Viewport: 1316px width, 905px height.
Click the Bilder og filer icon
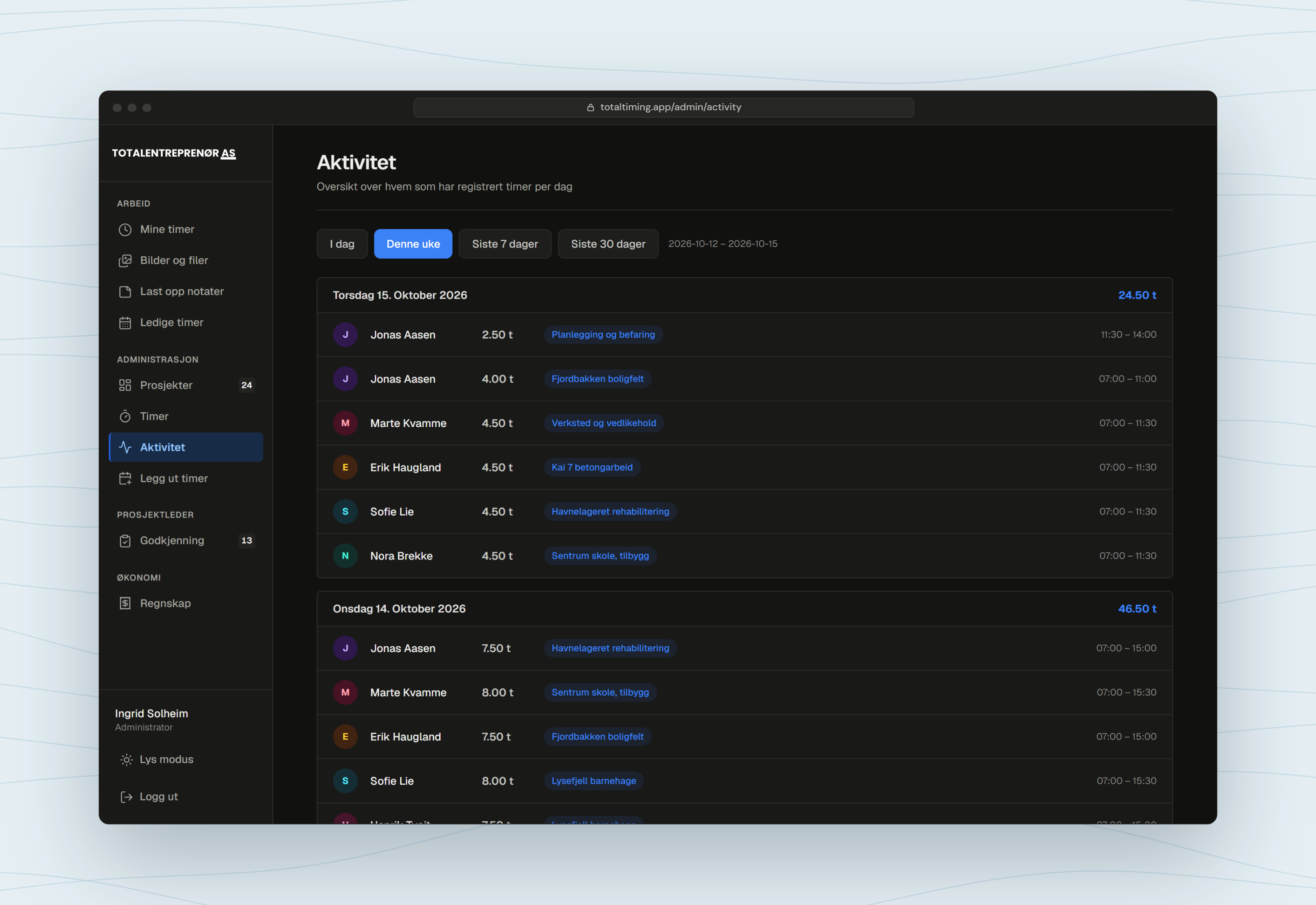pyautogui.click(x=125, y=261)
